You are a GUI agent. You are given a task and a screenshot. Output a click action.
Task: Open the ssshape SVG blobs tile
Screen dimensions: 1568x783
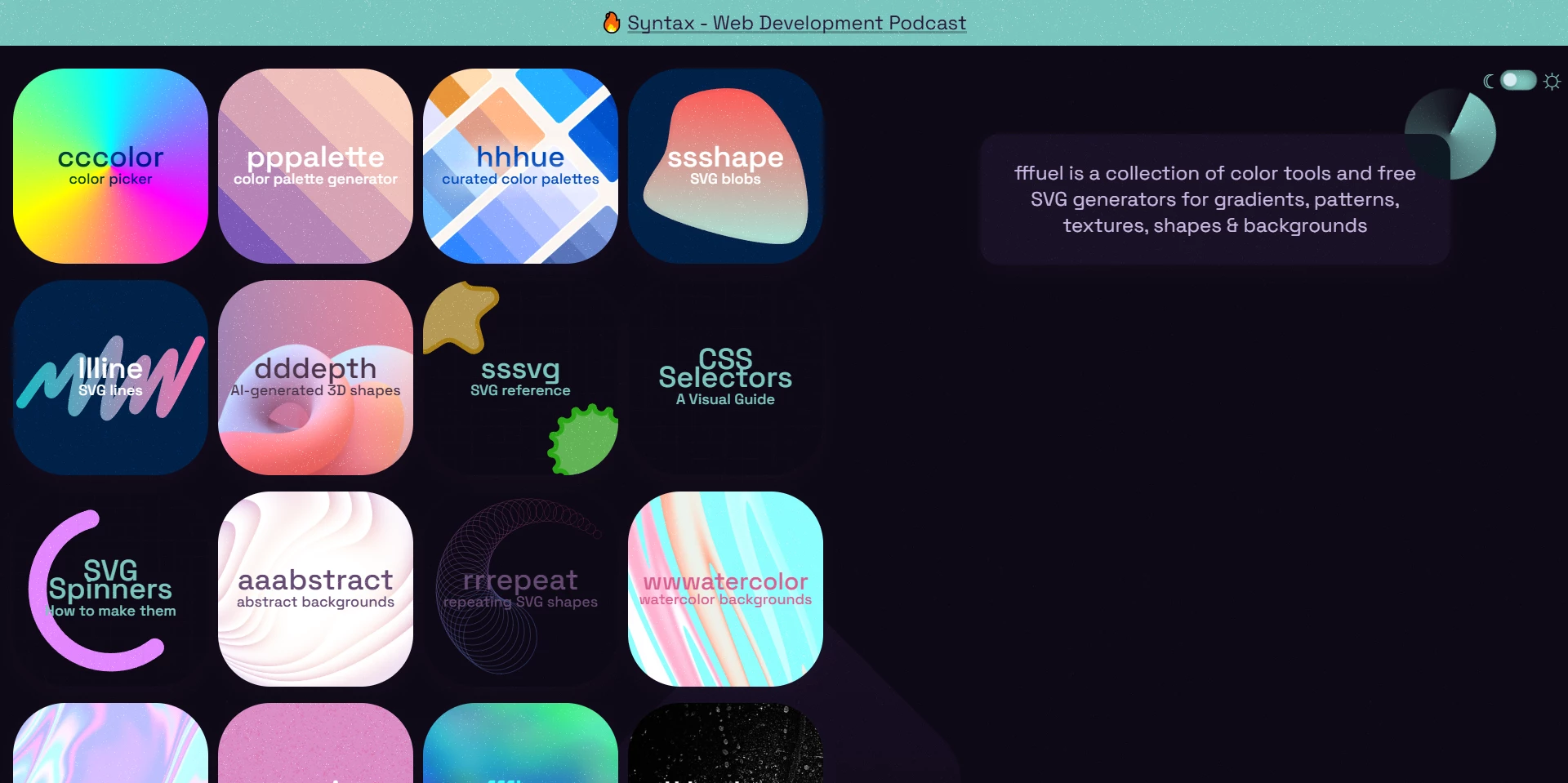point(725,166)
